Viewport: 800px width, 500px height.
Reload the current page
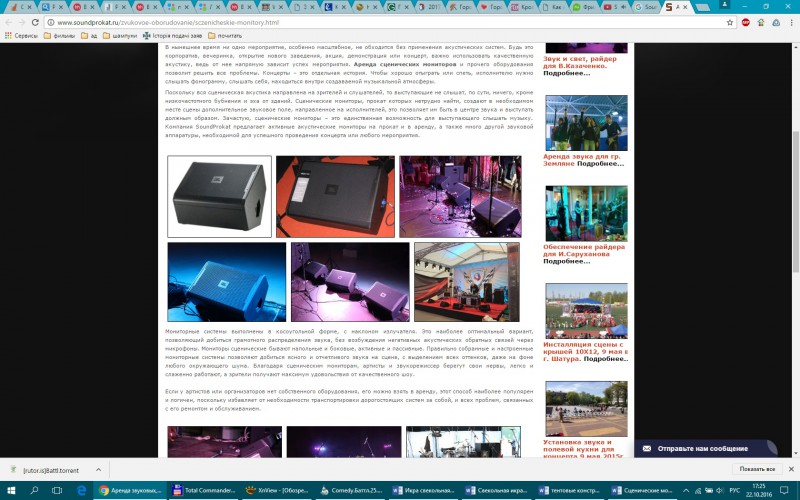(35, 22)
